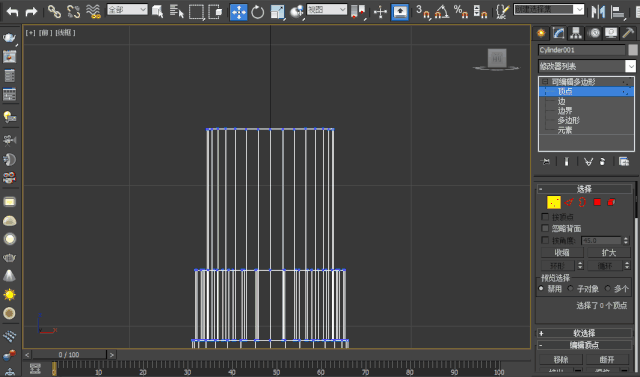Click the 扩大 grow selection button
Screen dimensions: 640x377
point(609,253)
